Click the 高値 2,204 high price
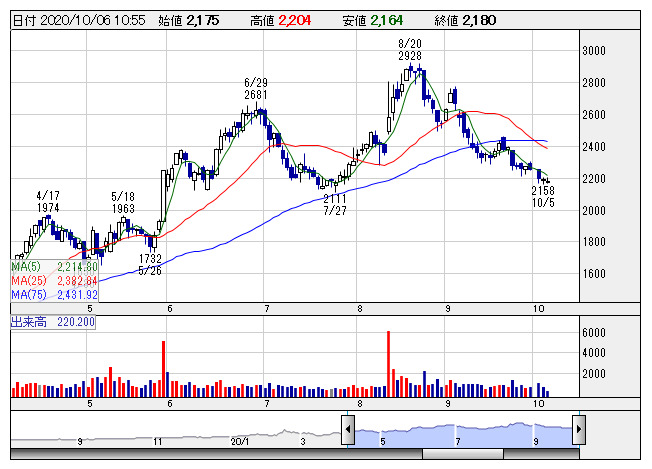Viewport: 652px width, 469px height. pos(280,20)
